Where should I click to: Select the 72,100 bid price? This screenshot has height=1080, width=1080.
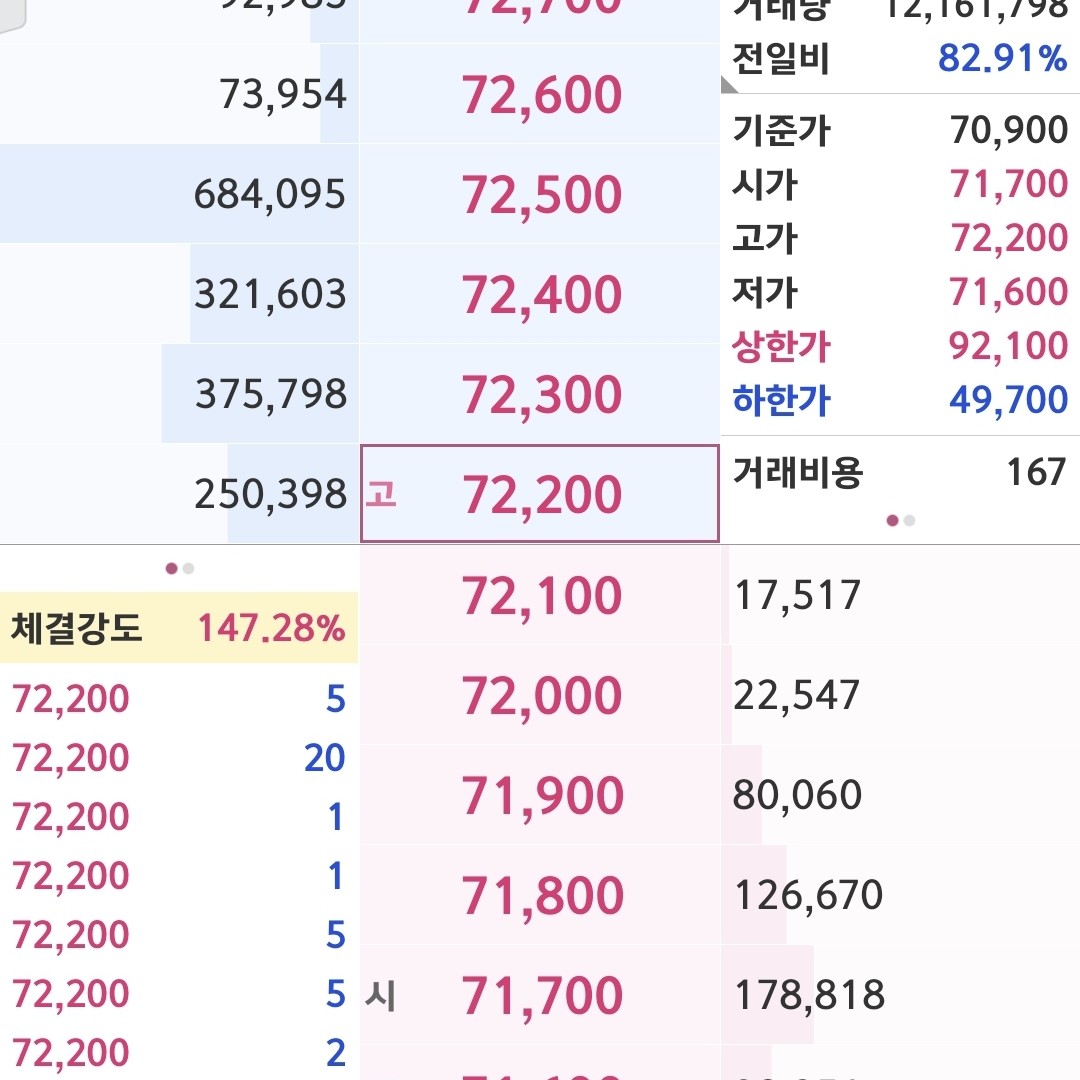click(541, 596)
